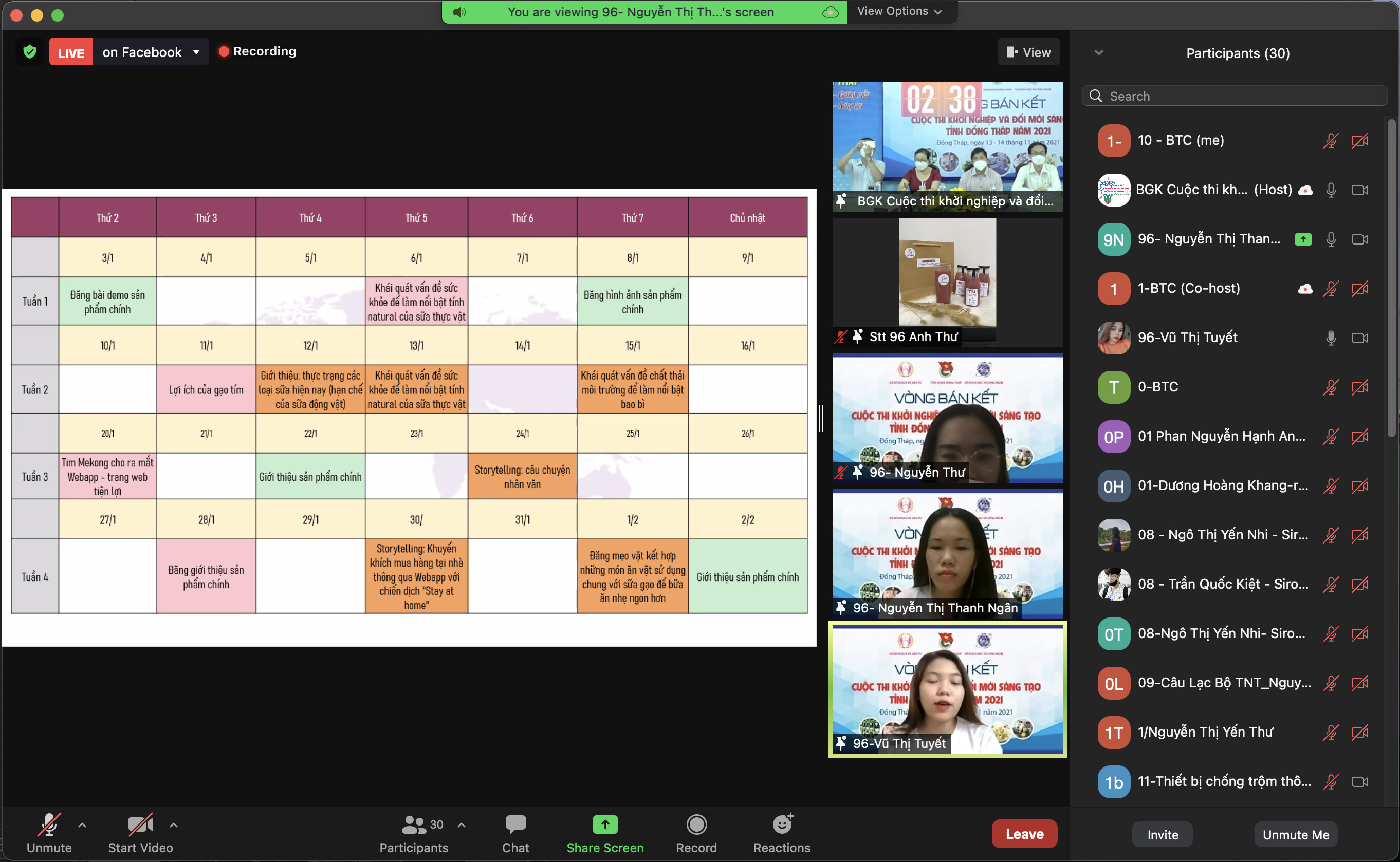Open the View Options menu
The image size is (1400, 862).
[900, 11]
